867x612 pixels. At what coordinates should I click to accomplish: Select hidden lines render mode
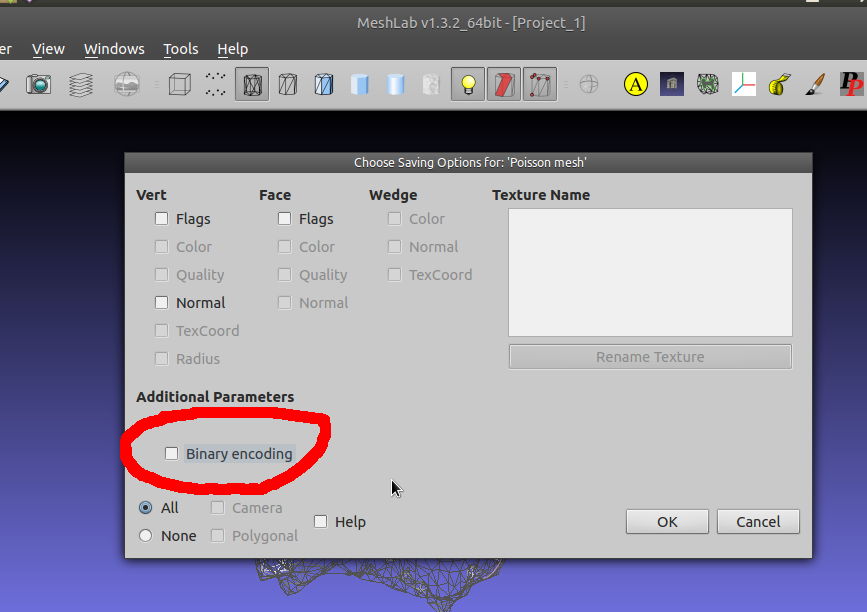click(x=288, y=85)
